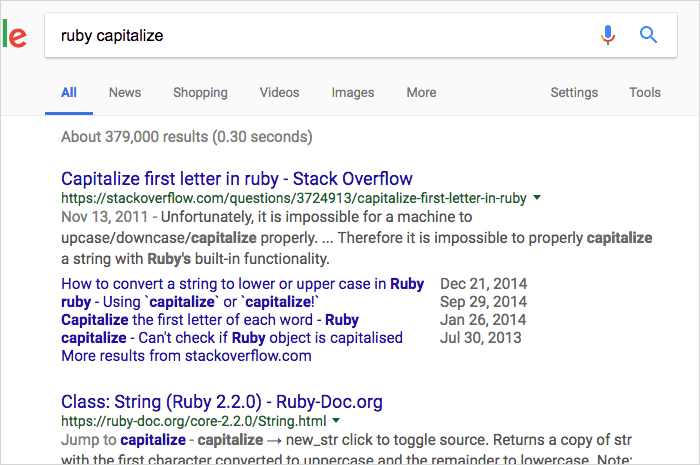Switch to the Shopping tab
700x465 pixels.
200,92
